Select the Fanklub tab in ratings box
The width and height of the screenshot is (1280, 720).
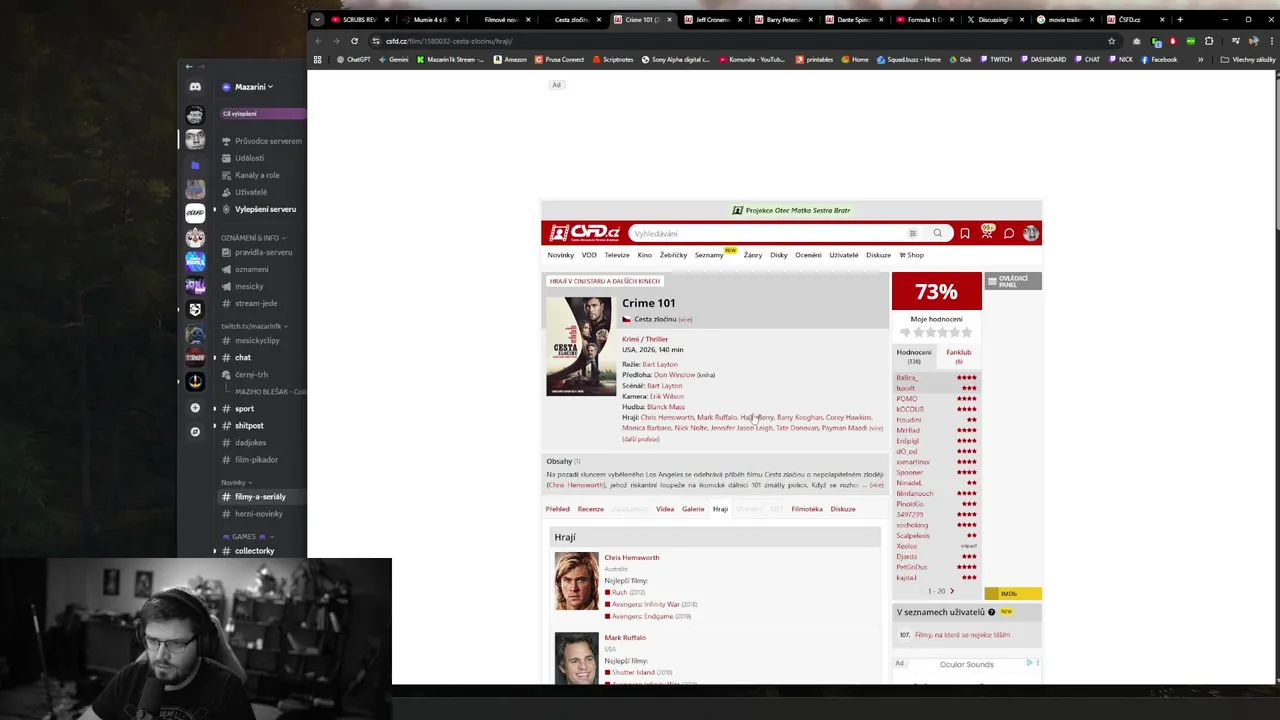tap(959, 355)
